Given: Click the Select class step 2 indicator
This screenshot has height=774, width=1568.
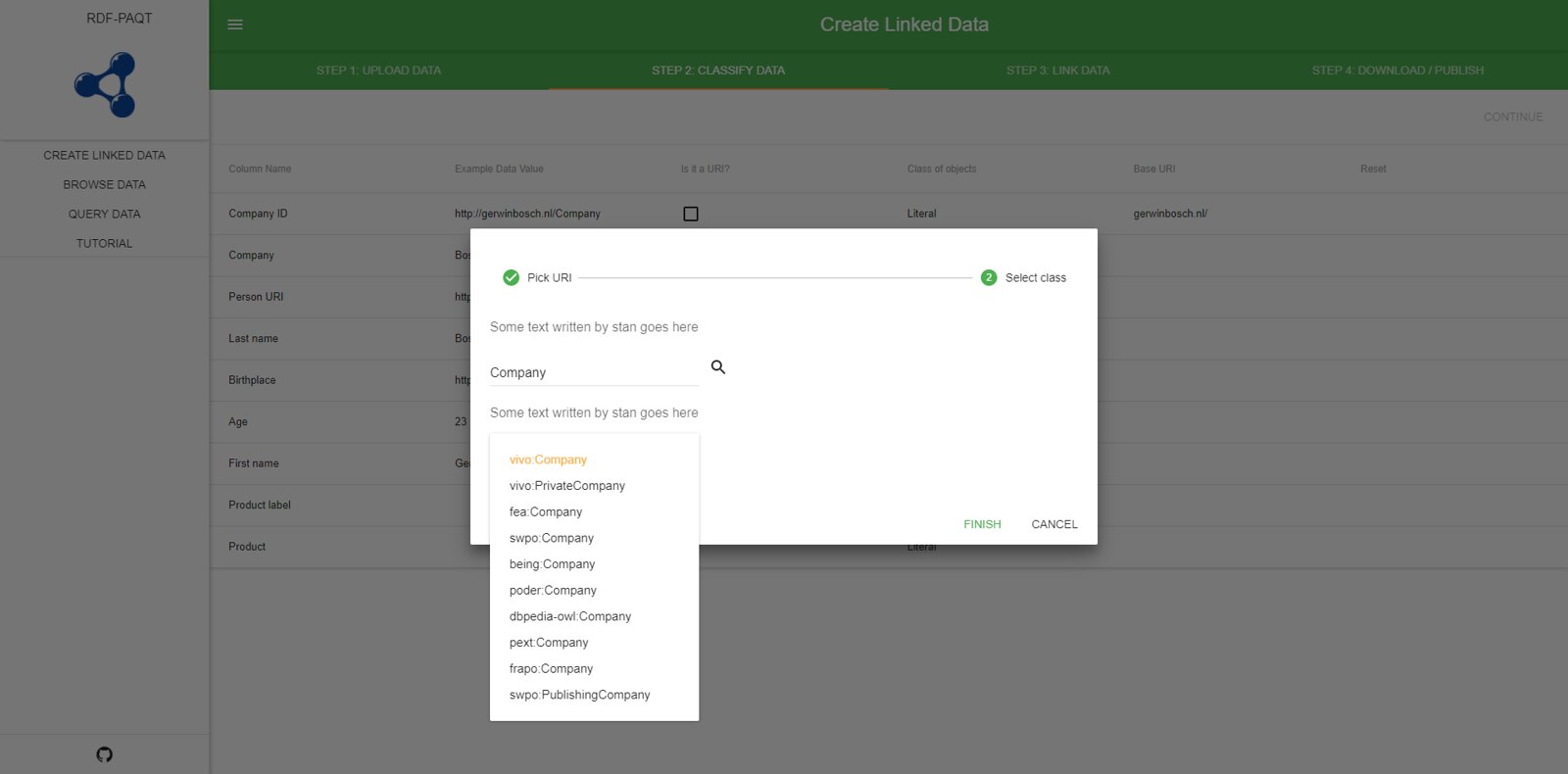Looking at the screenshot, I should [989, 277].
